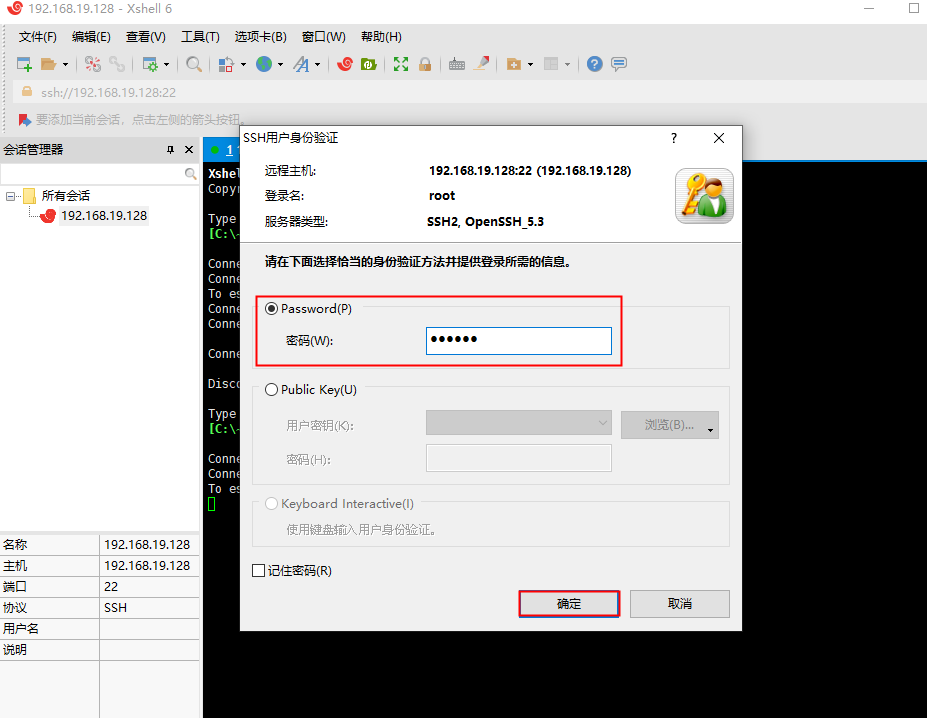Image resolution: width=927 pixels, height=718 pixels.
Task: Click the 取消 button
Action: pyautogui.click(x=679, y=604)
